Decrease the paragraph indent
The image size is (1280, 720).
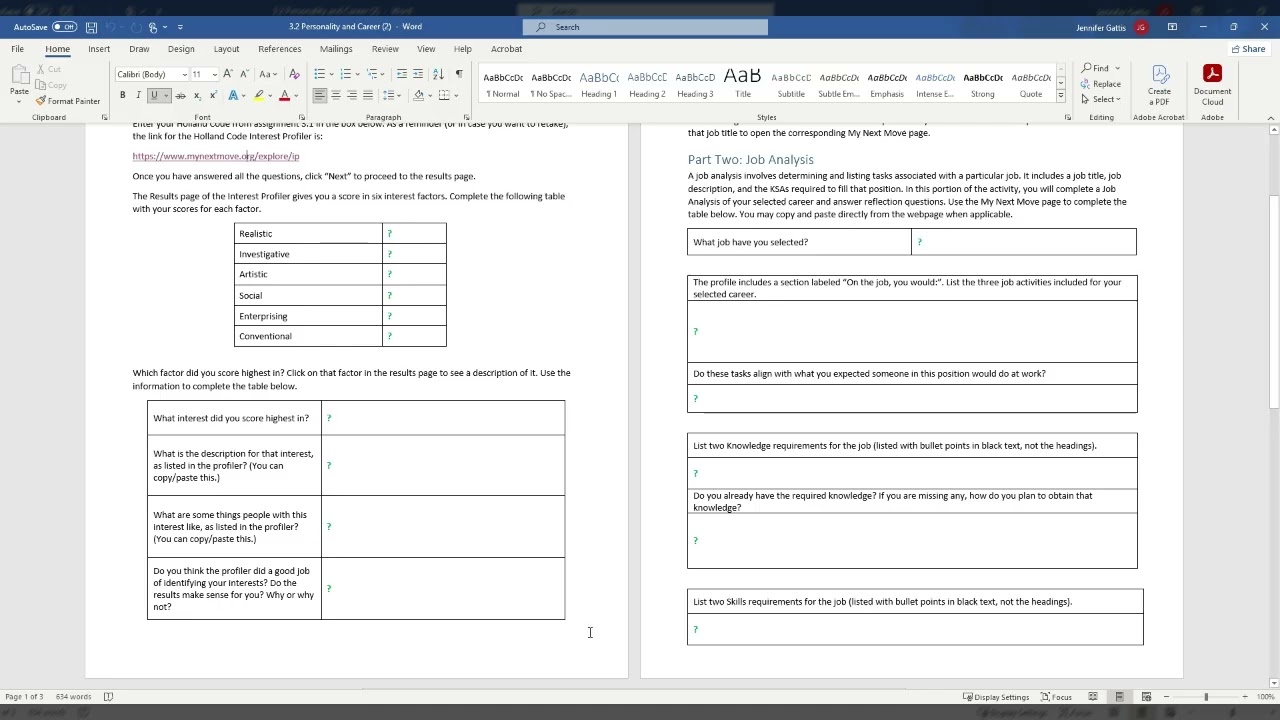coord(402,74)
